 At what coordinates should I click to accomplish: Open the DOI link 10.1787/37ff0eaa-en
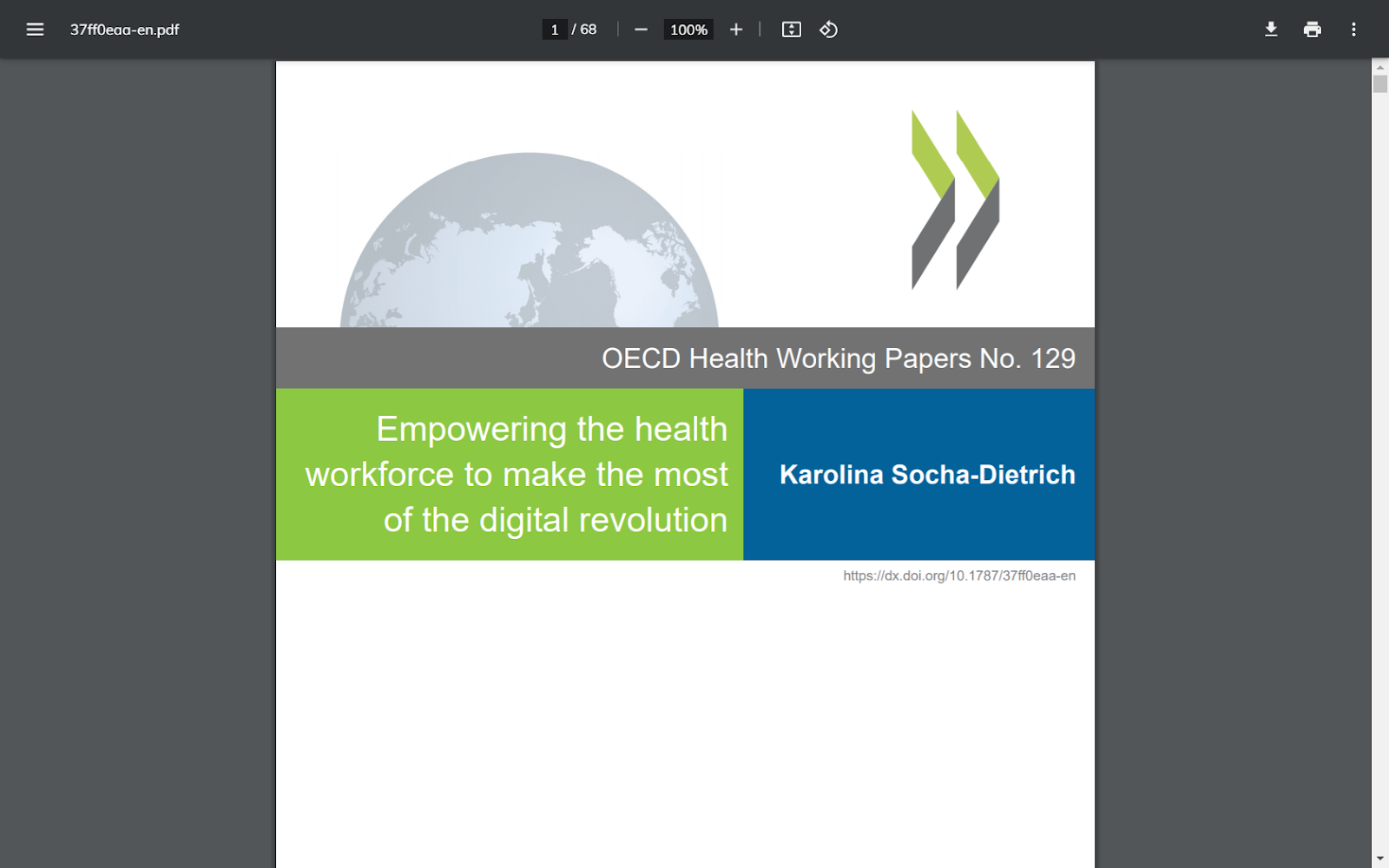tap(959, 575)
